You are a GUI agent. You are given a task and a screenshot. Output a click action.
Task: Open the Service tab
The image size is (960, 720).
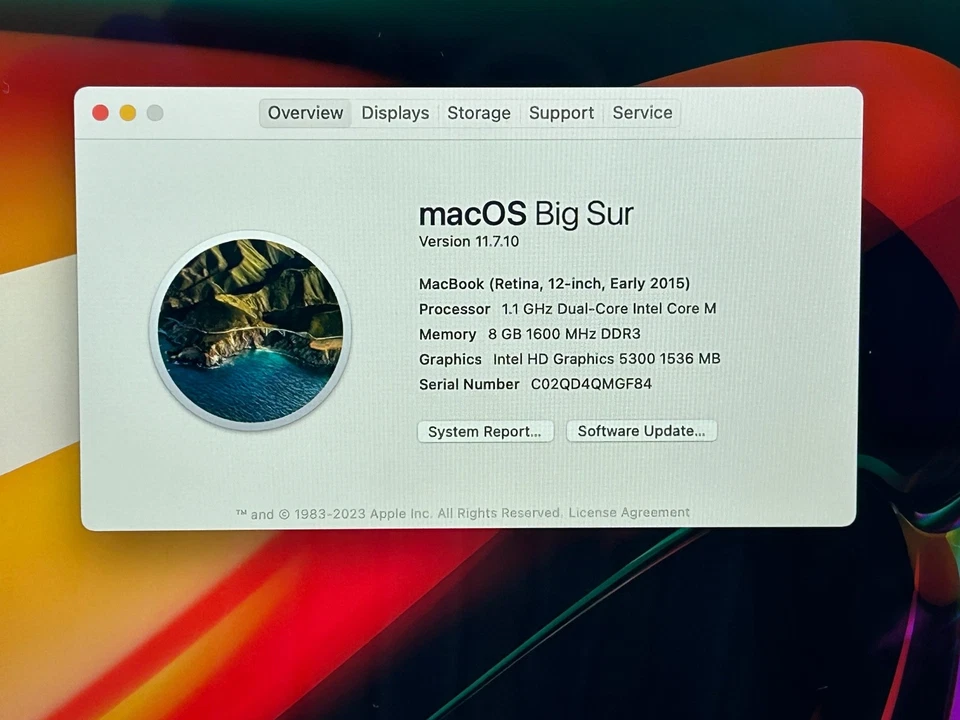tap(642, 113)
